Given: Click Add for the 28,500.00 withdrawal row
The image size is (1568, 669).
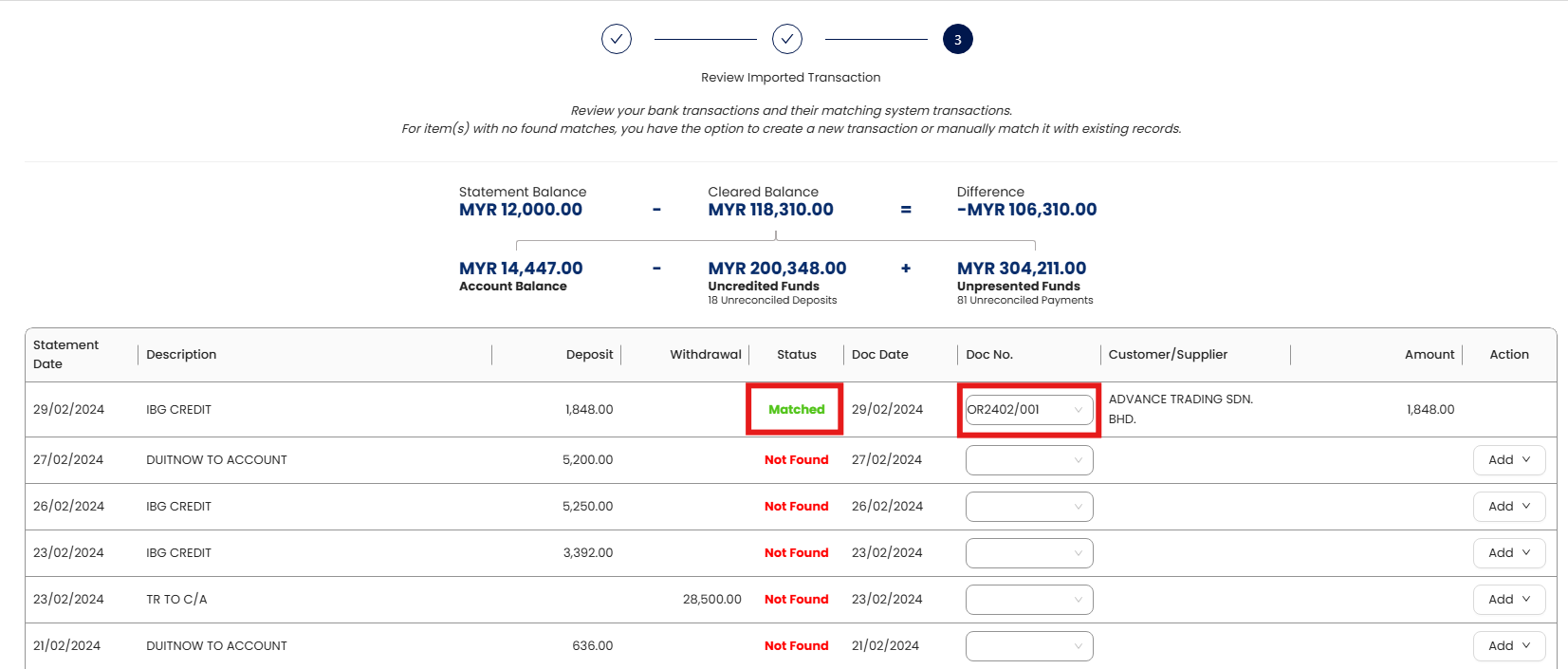Looking at the screenshot, I should pyautogui.click(x=1508, y=600).
